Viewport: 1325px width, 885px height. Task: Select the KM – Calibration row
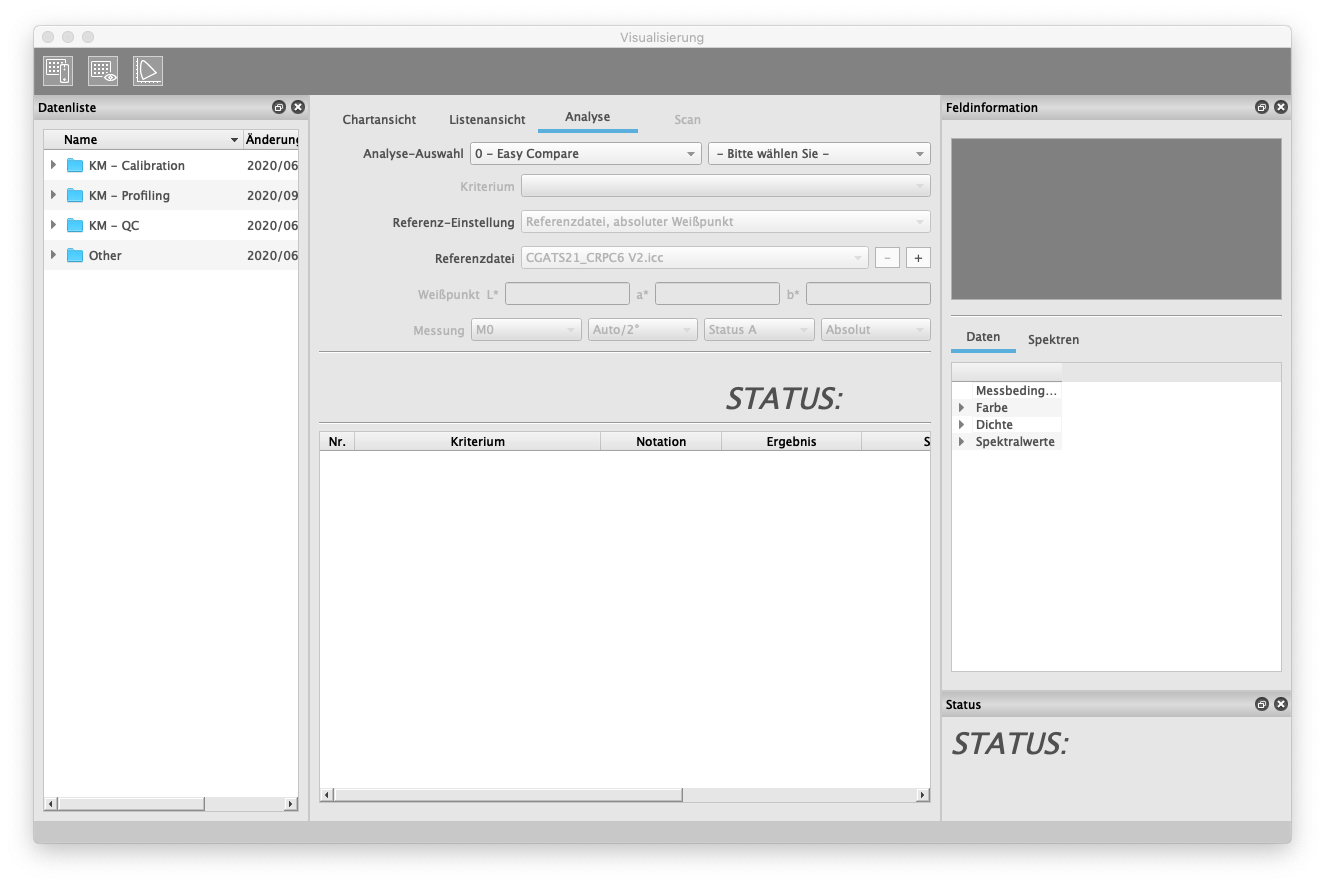click(x=171, y=165)
